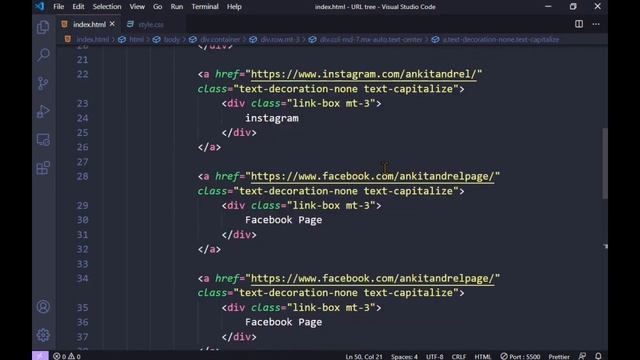Close the index.html tab
Screen dimensions: 640x360
click(x=112, y=24)
